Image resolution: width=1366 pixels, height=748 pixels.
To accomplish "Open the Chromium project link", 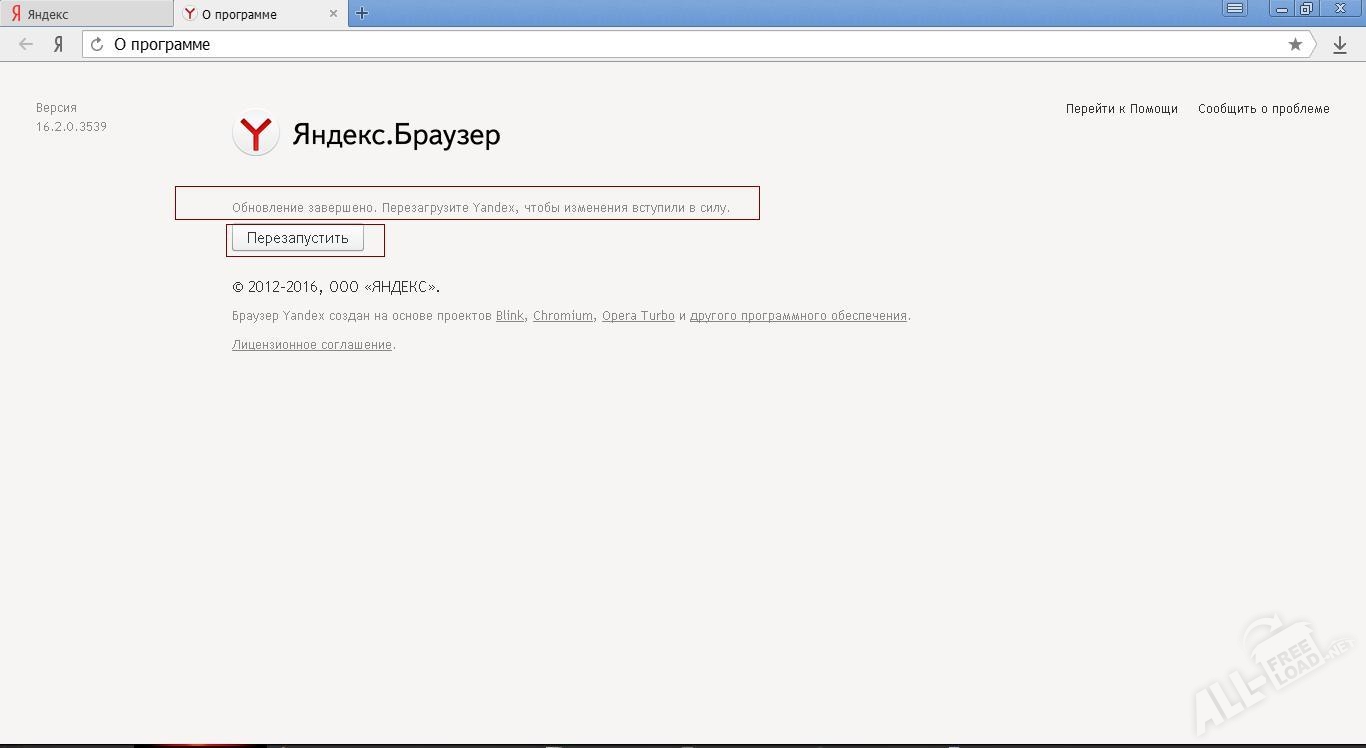I will (x=562, y=315).
